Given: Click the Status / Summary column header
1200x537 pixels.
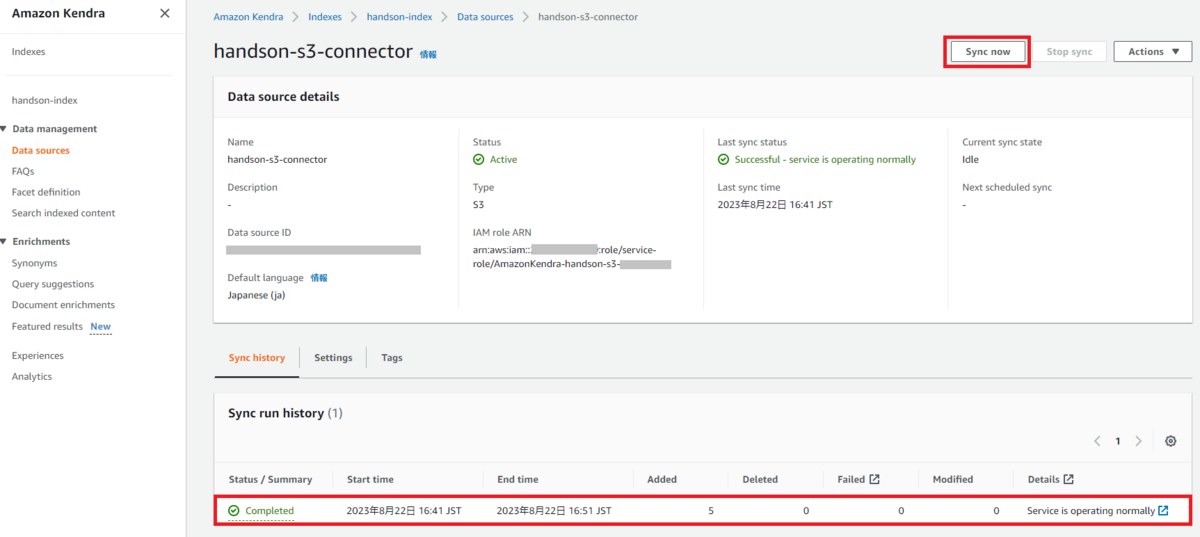Looking at the screenshot, I should tap(270, 480).
